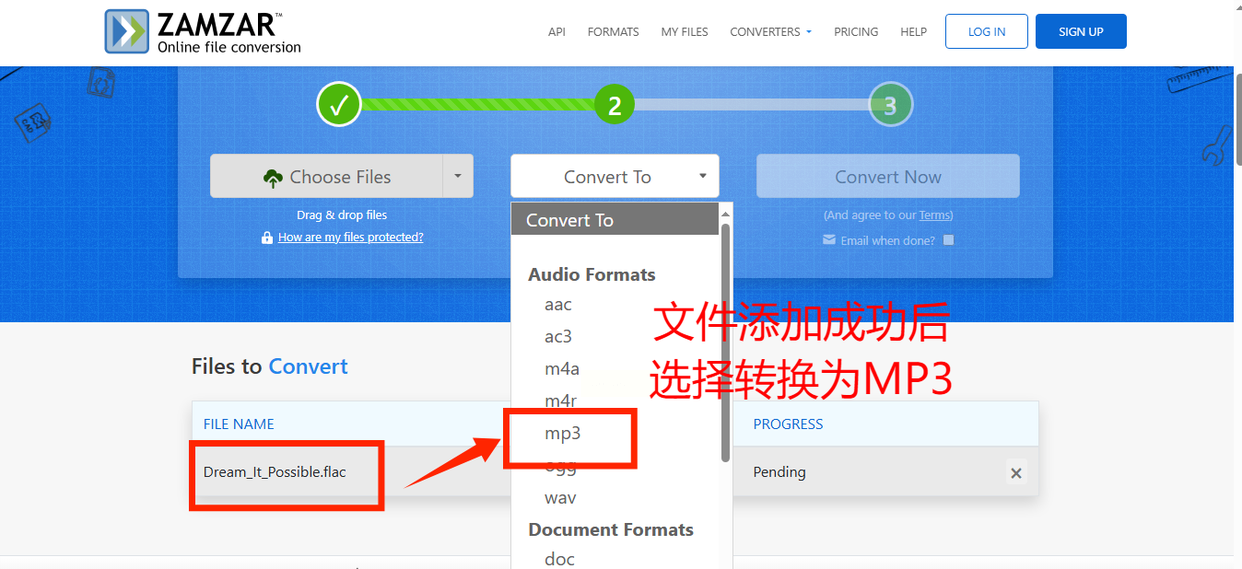Click the Convert To list header
Screen dimensions: 1242x569
pyautogui.click(x=616, y=219)
